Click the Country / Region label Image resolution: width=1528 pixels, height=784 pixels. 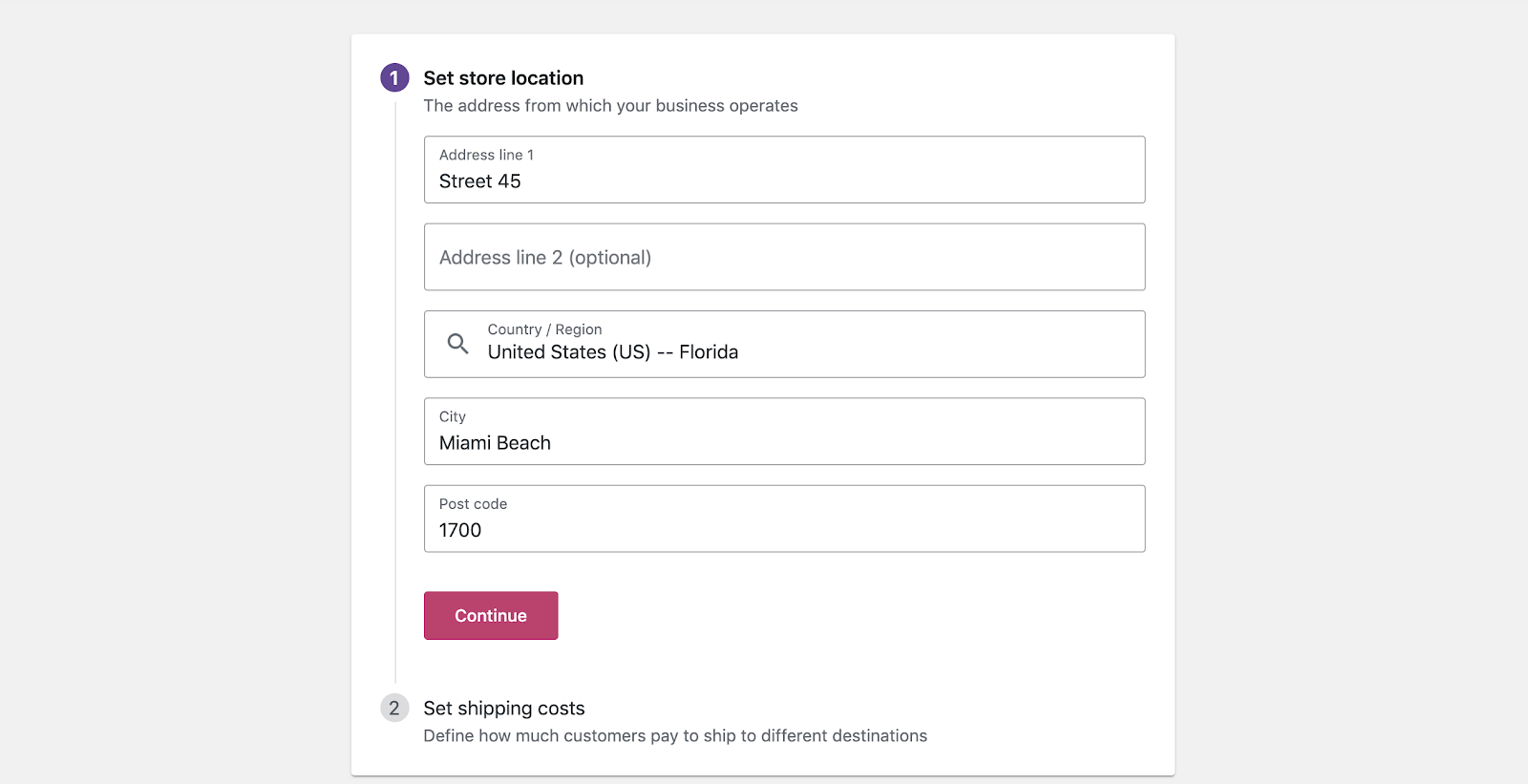(544, 329)
